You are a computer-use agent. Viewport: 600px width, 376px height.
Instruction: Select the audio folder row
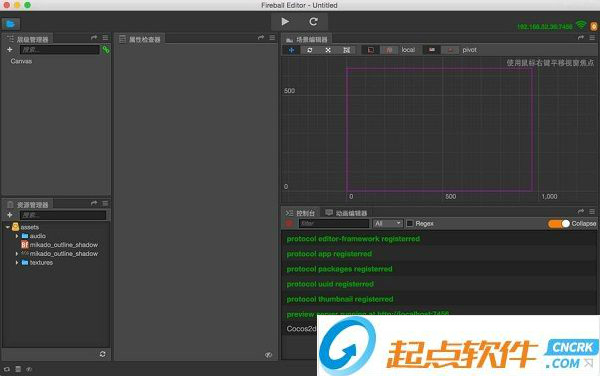[x=56, y=236]
